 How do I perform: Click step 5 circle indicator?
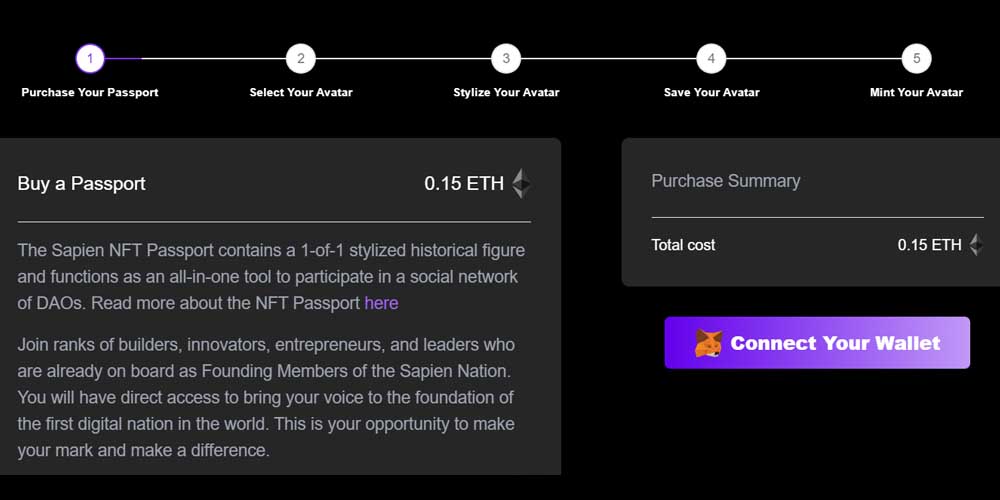pos(916,59)
